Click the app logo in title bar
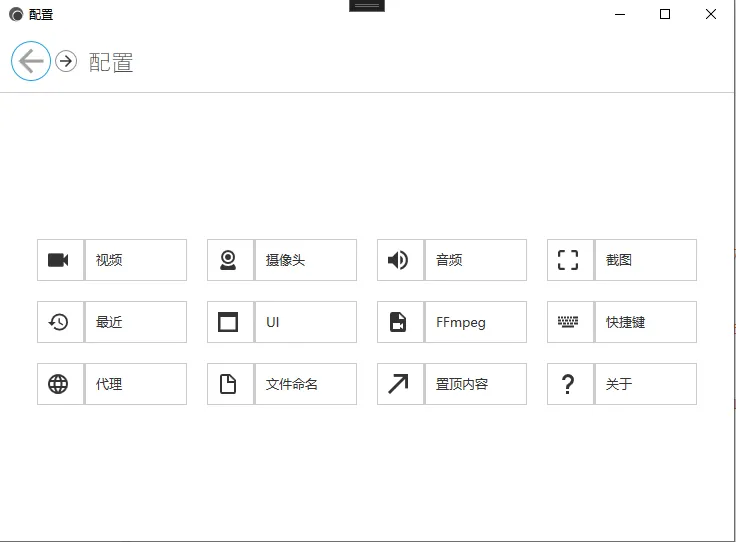The height and width of the screenshot is (542, 736). tap(16, 15)
